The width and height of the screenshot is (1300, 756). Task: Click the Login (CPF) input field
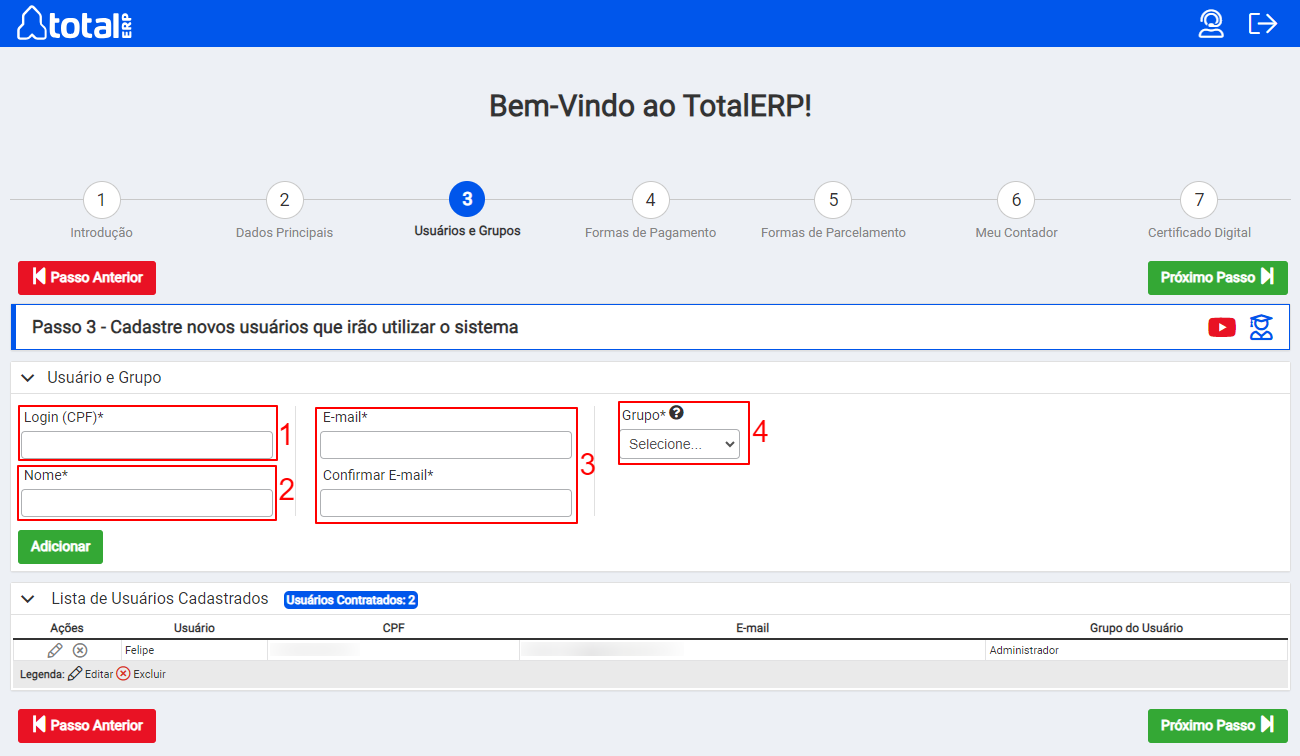pyautogui.click(x=147, y=444)
